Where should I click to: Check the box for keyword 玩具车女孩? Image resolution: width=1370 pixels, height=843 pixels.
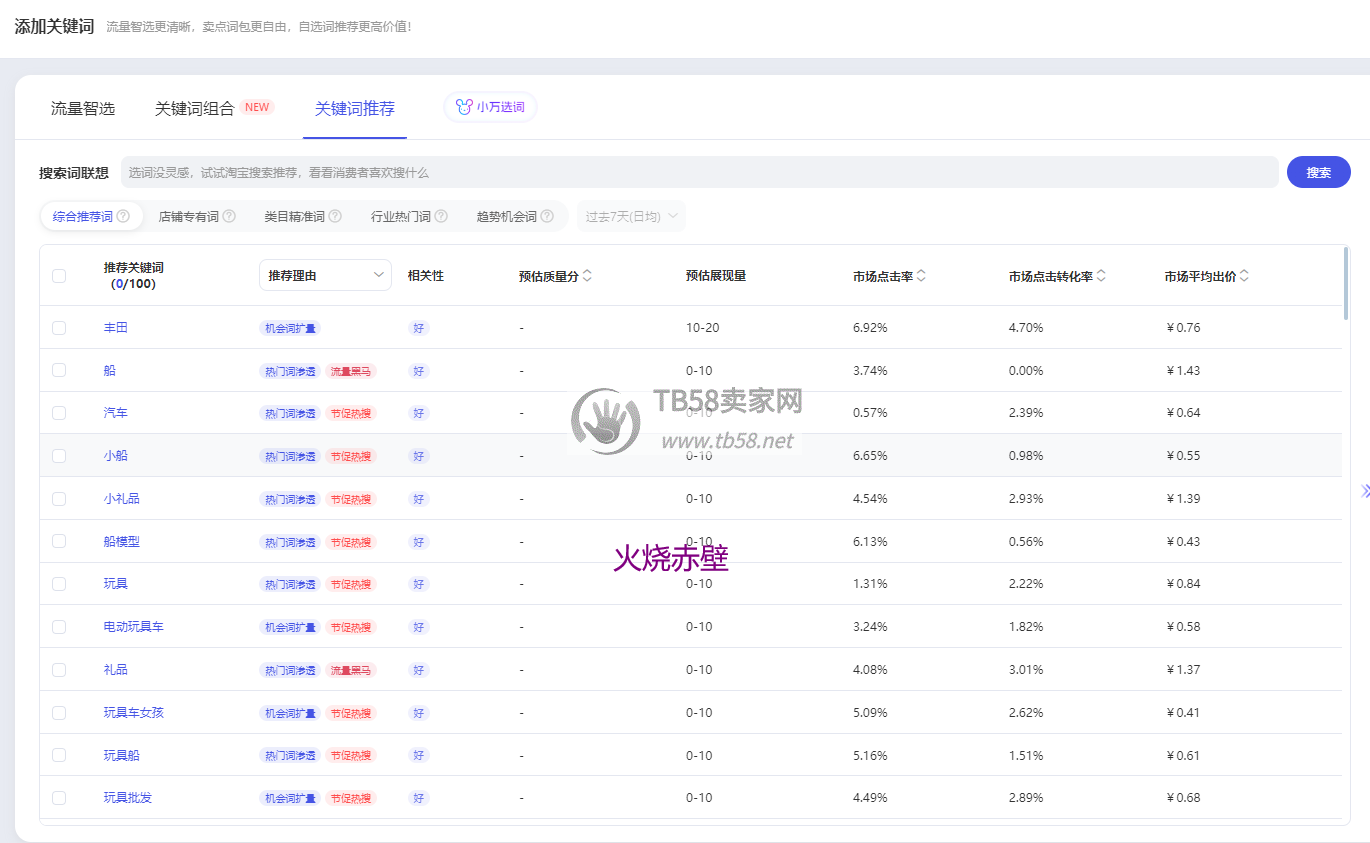[x=59, y=713]
